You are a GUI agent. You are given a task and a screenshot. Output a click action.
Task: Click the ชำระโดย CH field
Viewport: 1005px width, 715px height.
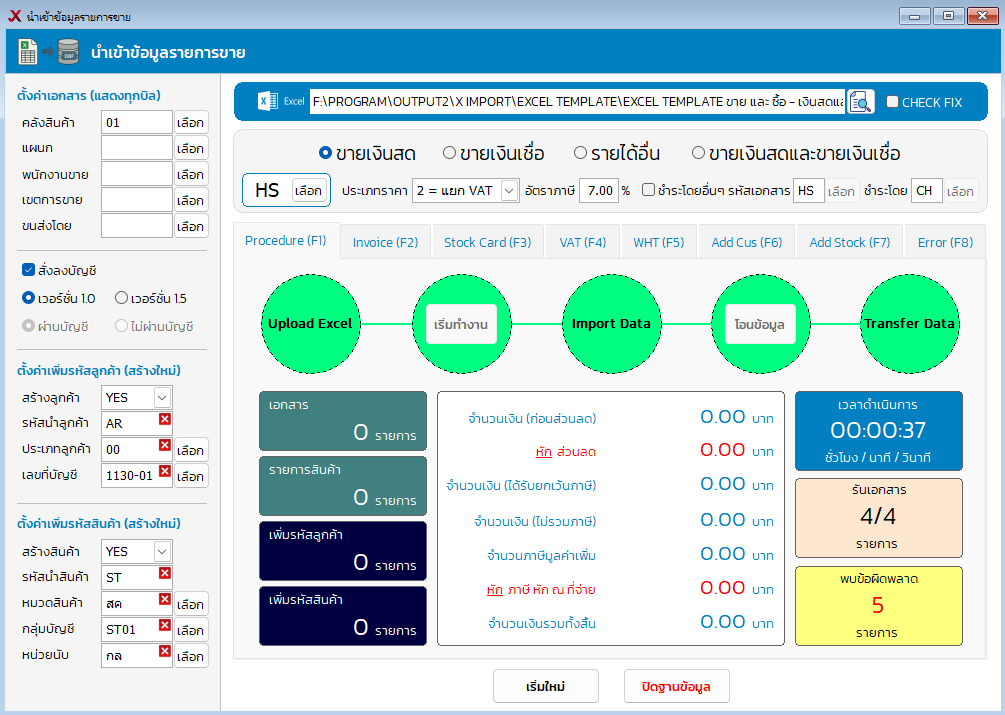[x=926, y=190]
